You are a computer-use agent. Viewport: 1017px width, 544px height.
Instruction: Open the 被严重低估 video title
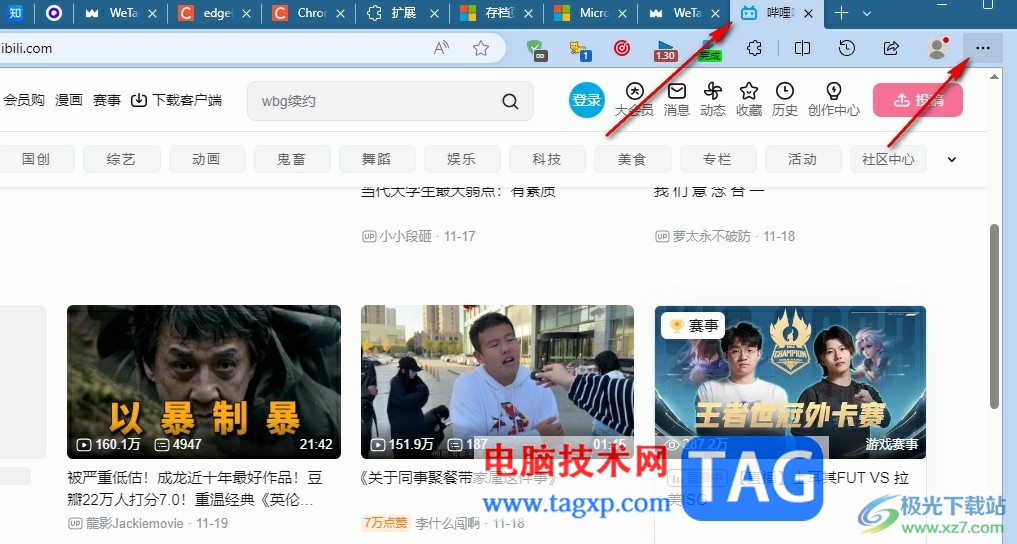click(x=195, y=489)
